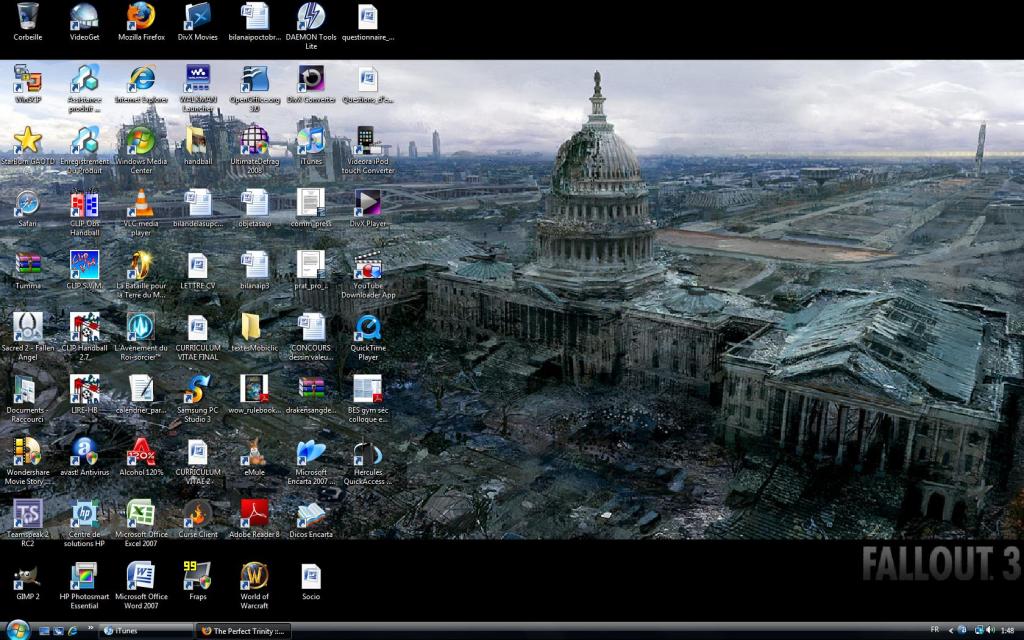The image size is (1024, 640).
Task: Select the avast! Antivirus desktop icon
Action: [x=84, y=456]
